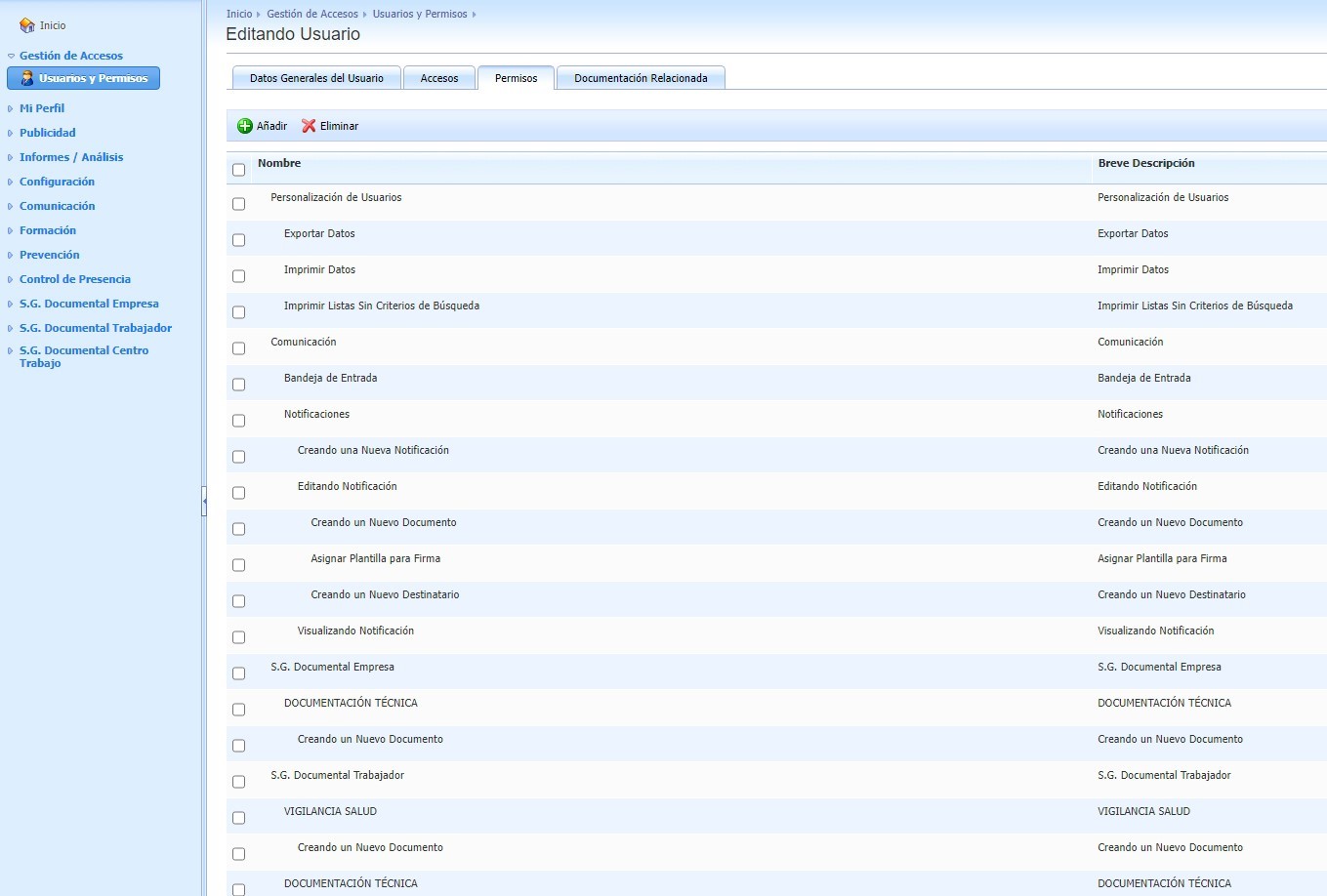The height and width of the screenshot is (896, 1327).
Task: Check the Exportar Datos row checkbox
Action: (x=239, y=240)
